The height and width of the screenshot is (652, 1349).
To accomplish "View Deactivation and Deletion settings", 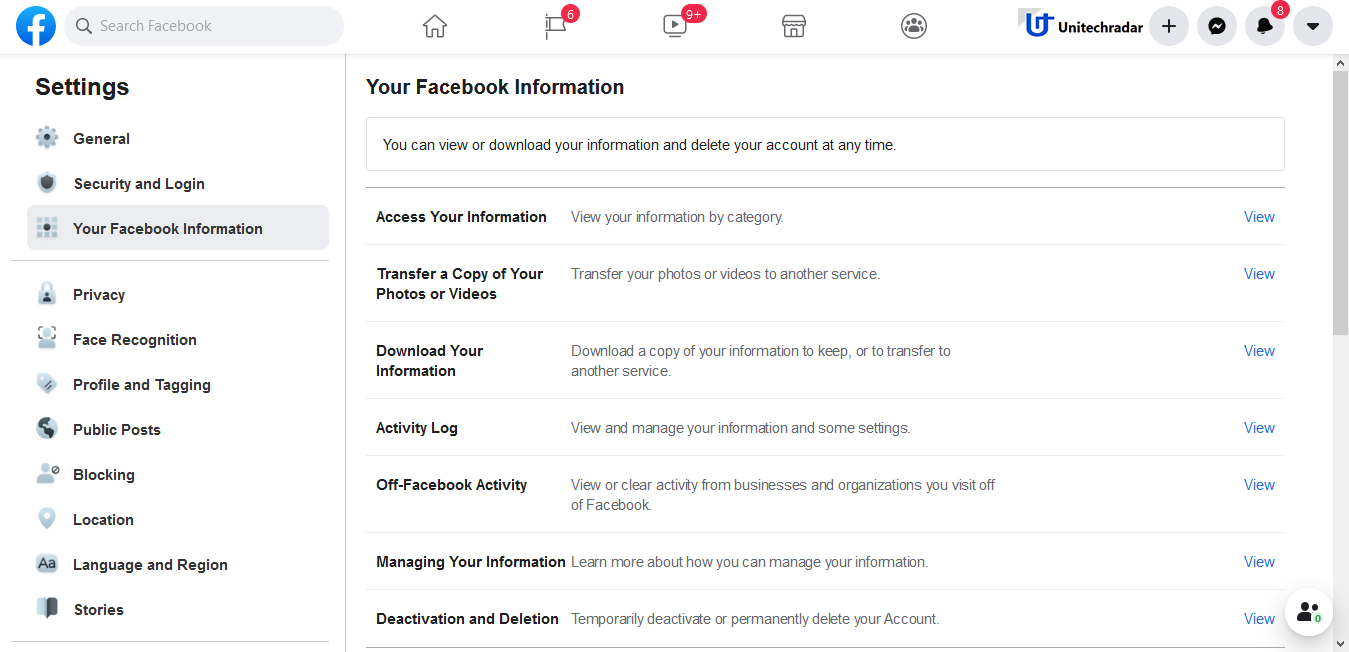I will pos(1259,618).
